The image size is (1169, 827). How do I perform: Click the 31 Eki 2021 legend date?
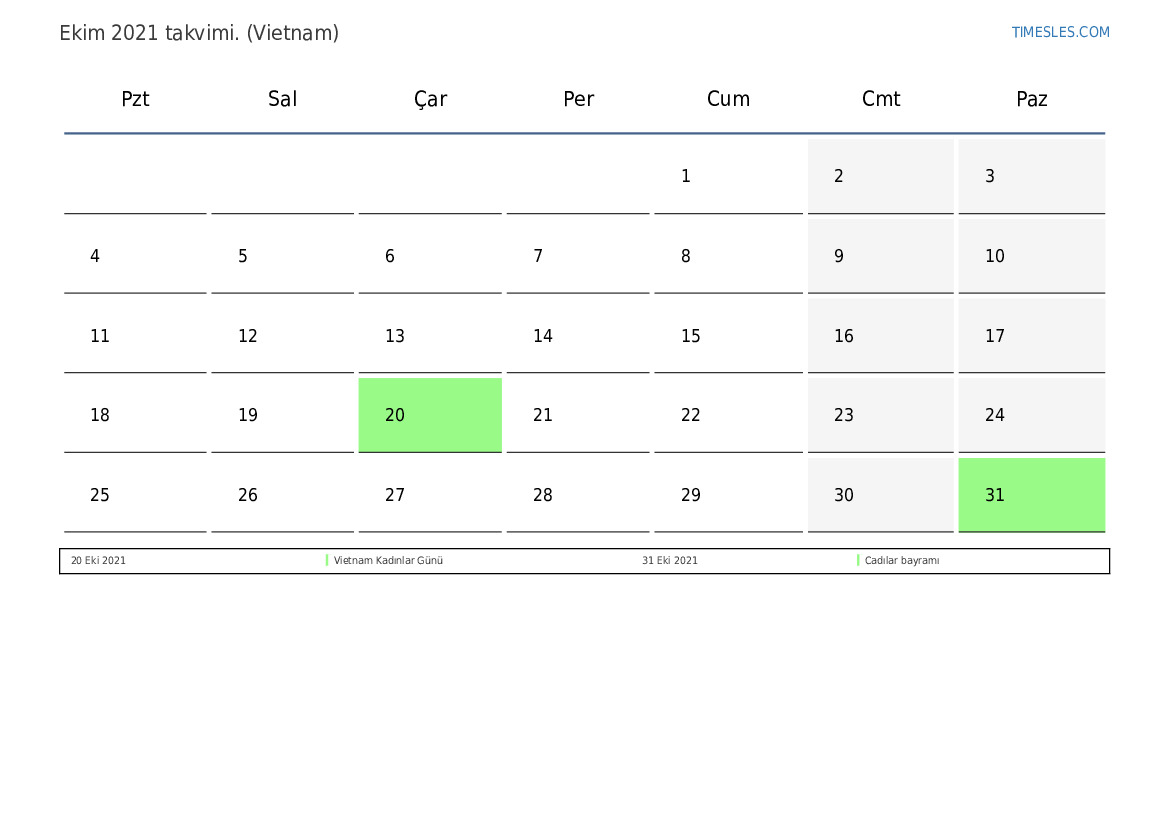click(669, 560)
